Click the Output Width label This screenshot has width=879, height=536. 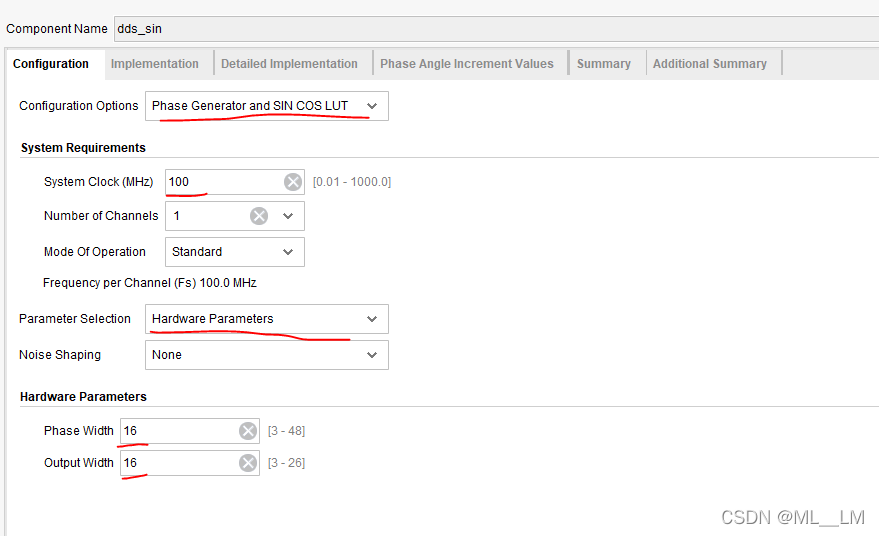pyautogui.click(x=78, y=463)
